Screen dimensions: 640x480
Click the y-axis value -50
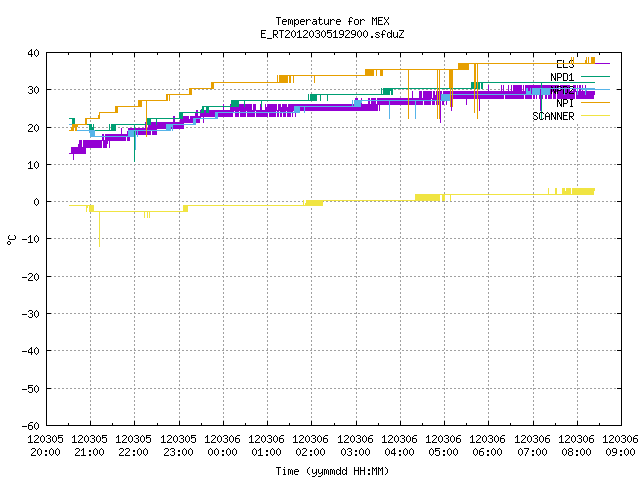coord(31,389)
